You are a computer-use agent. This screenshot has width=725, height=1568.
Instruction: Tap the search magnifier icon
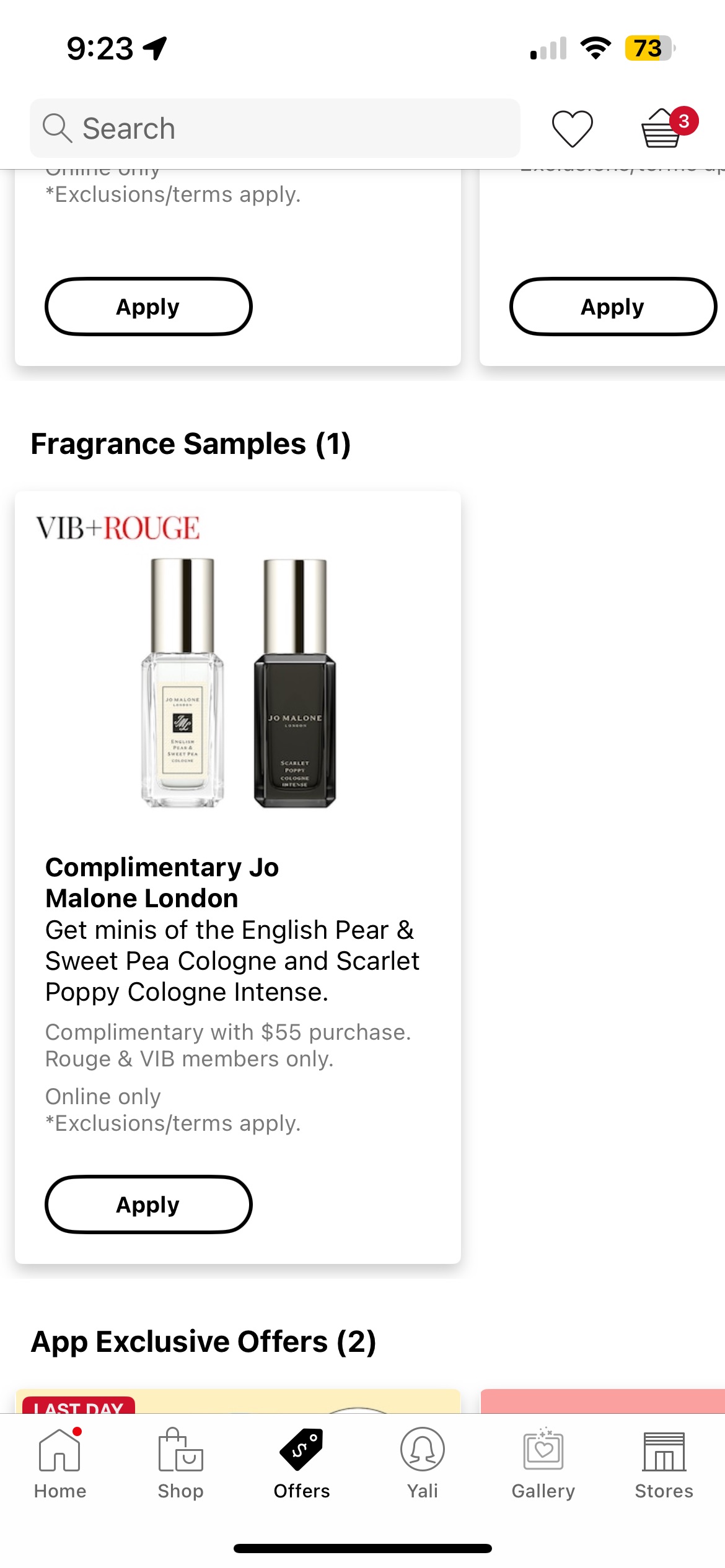(x=57, y=128)
